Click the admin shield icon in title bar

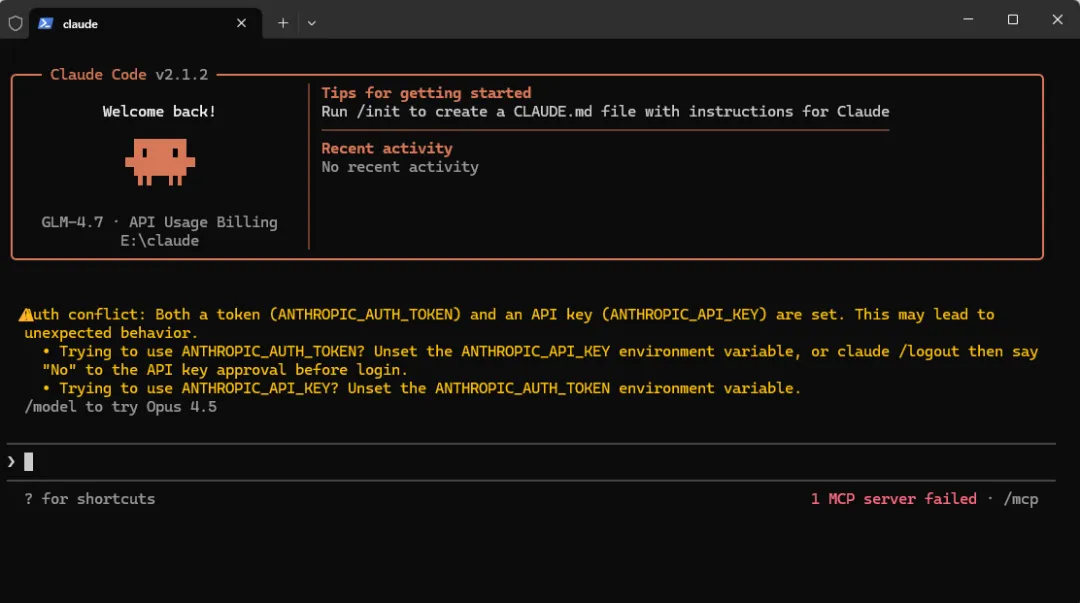click(x=15, y=23)
